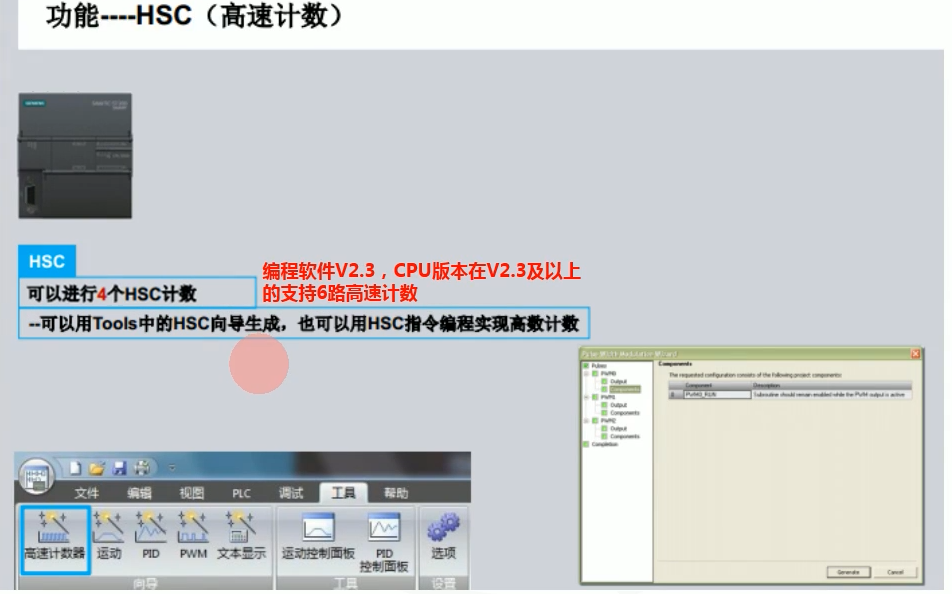Image resolution: width=952 pixels, height=594 pixels.
Task: Select Pulses node in wizard tree
Action: (599, 366)
